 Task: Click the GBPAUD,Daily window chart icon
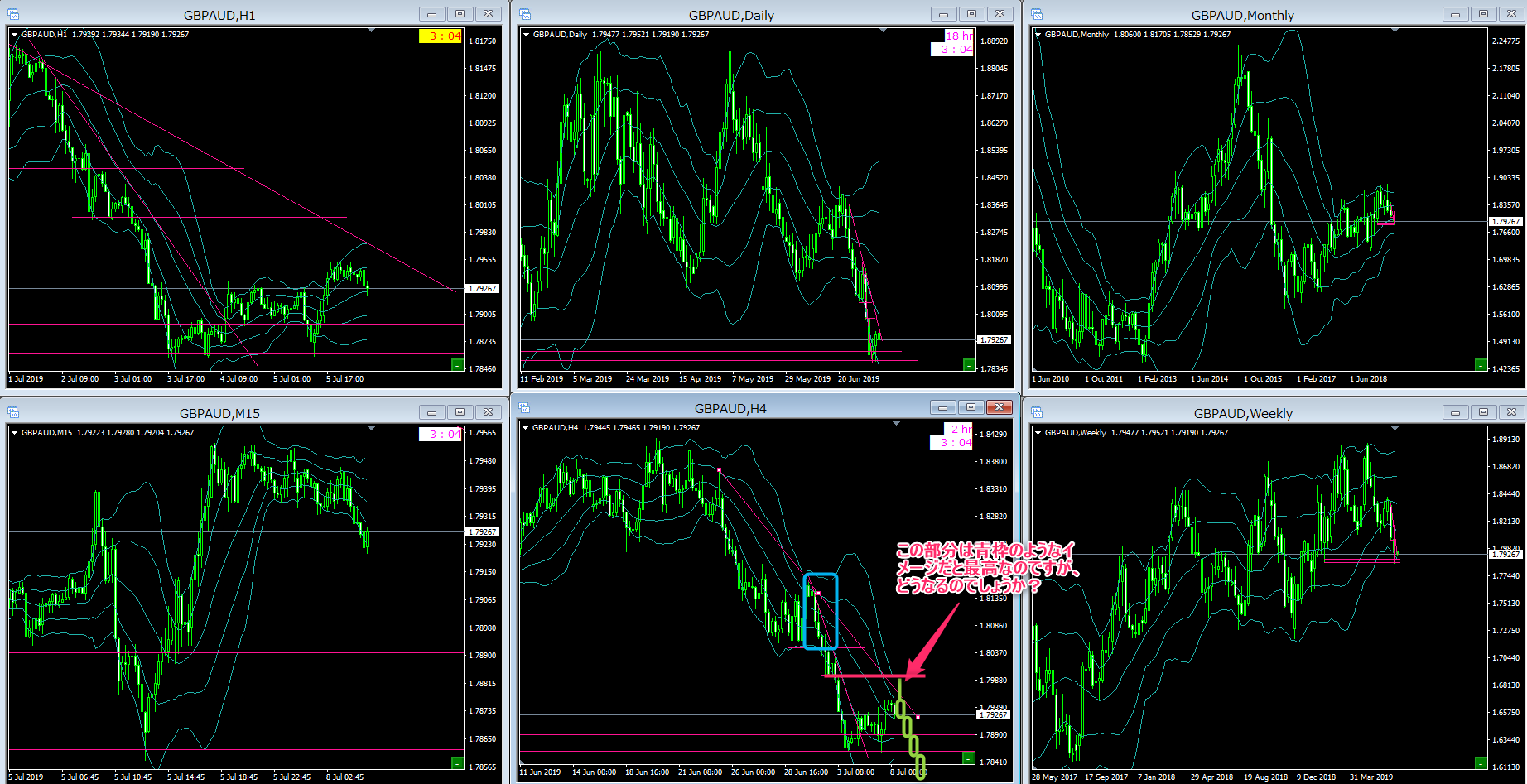[525, 14]
